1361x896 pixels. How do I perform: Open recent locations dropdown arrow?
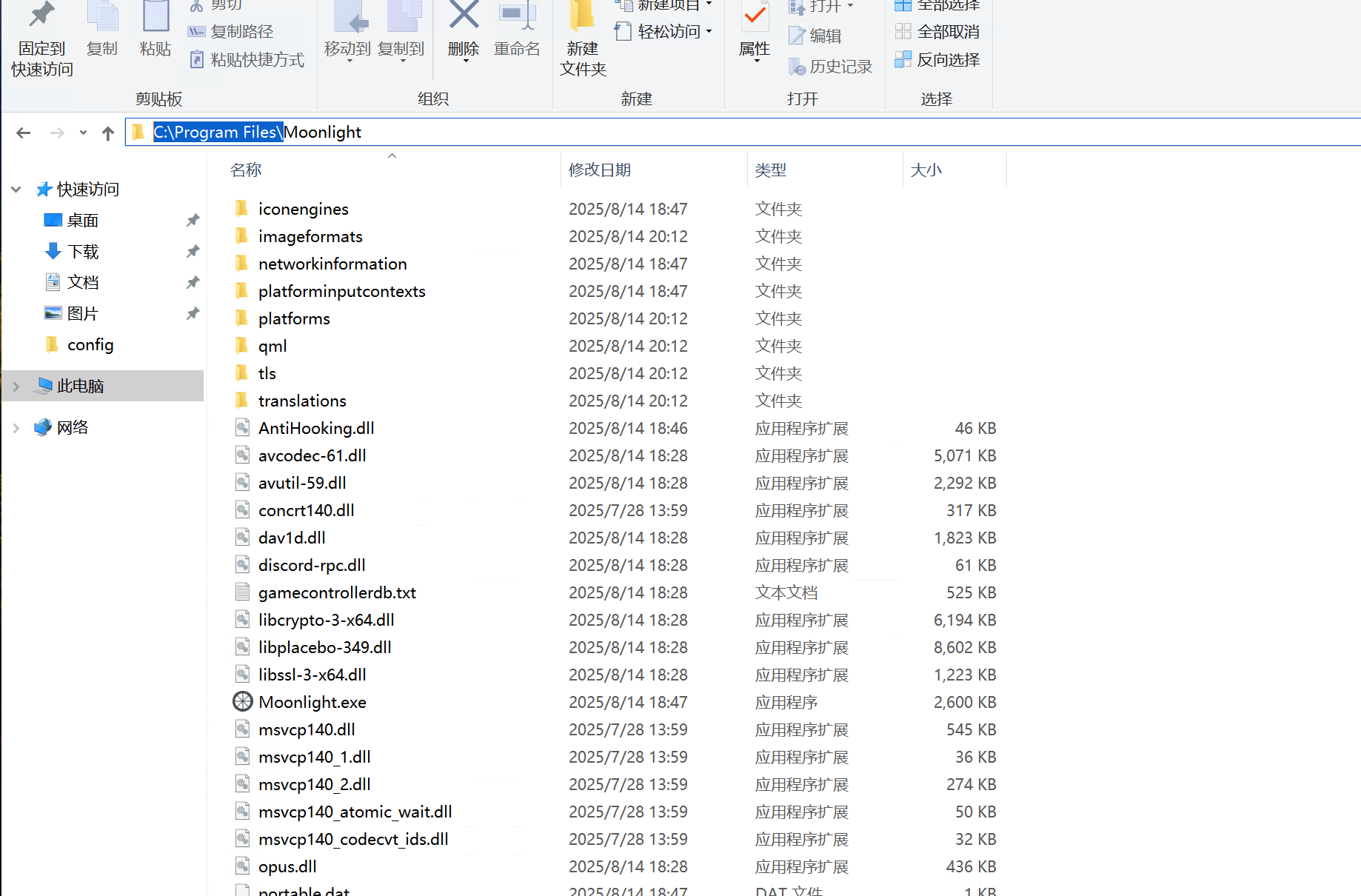pos(83,133)
